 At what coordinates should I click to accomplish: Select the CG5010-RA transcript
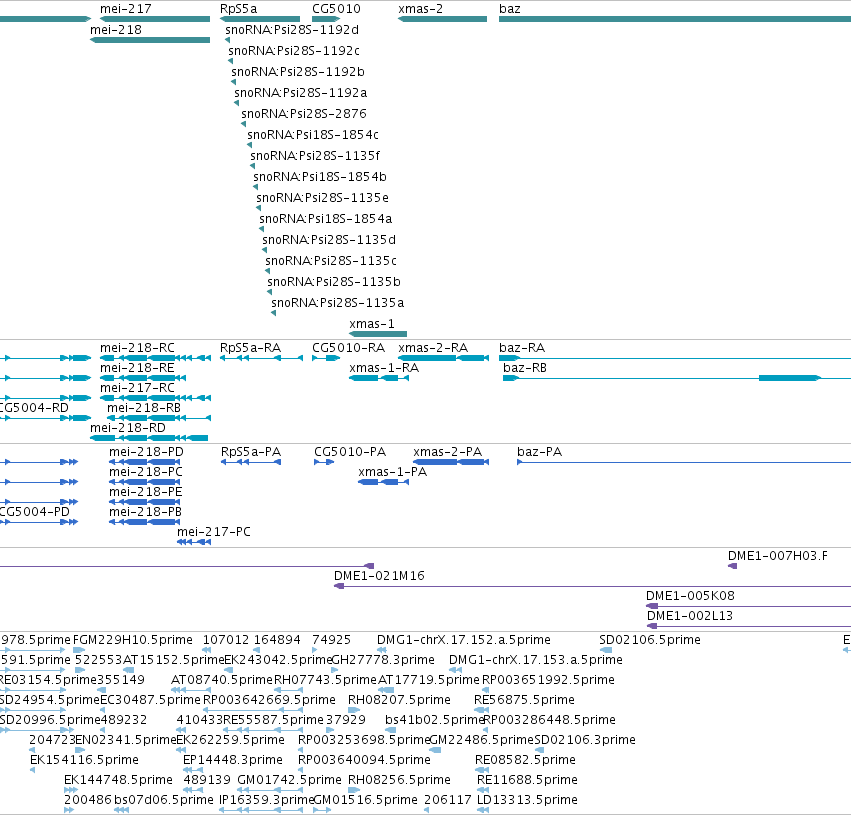(326, 358)
